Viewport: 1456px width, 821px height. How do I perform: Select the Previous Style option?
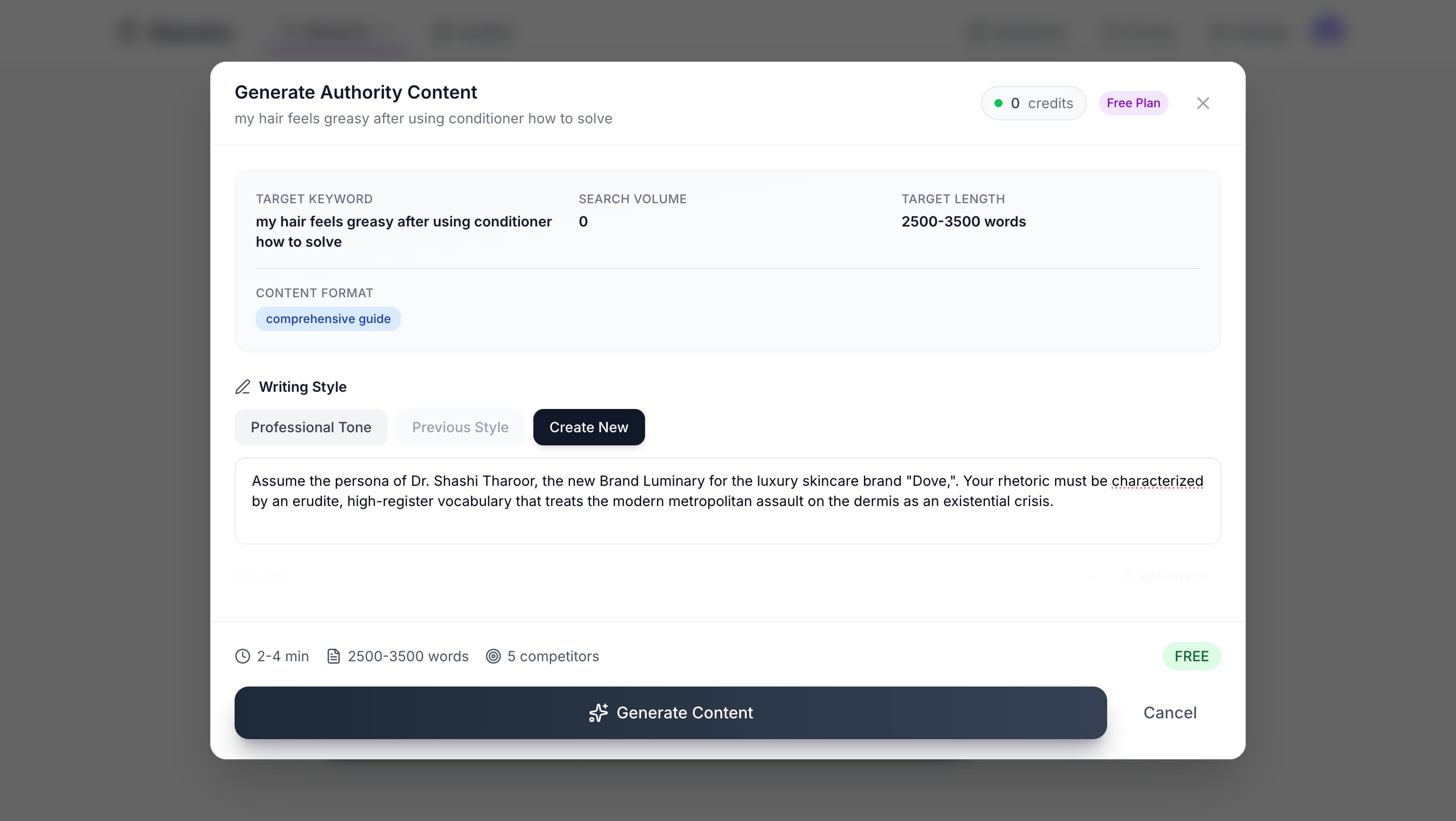pos(460,427)
